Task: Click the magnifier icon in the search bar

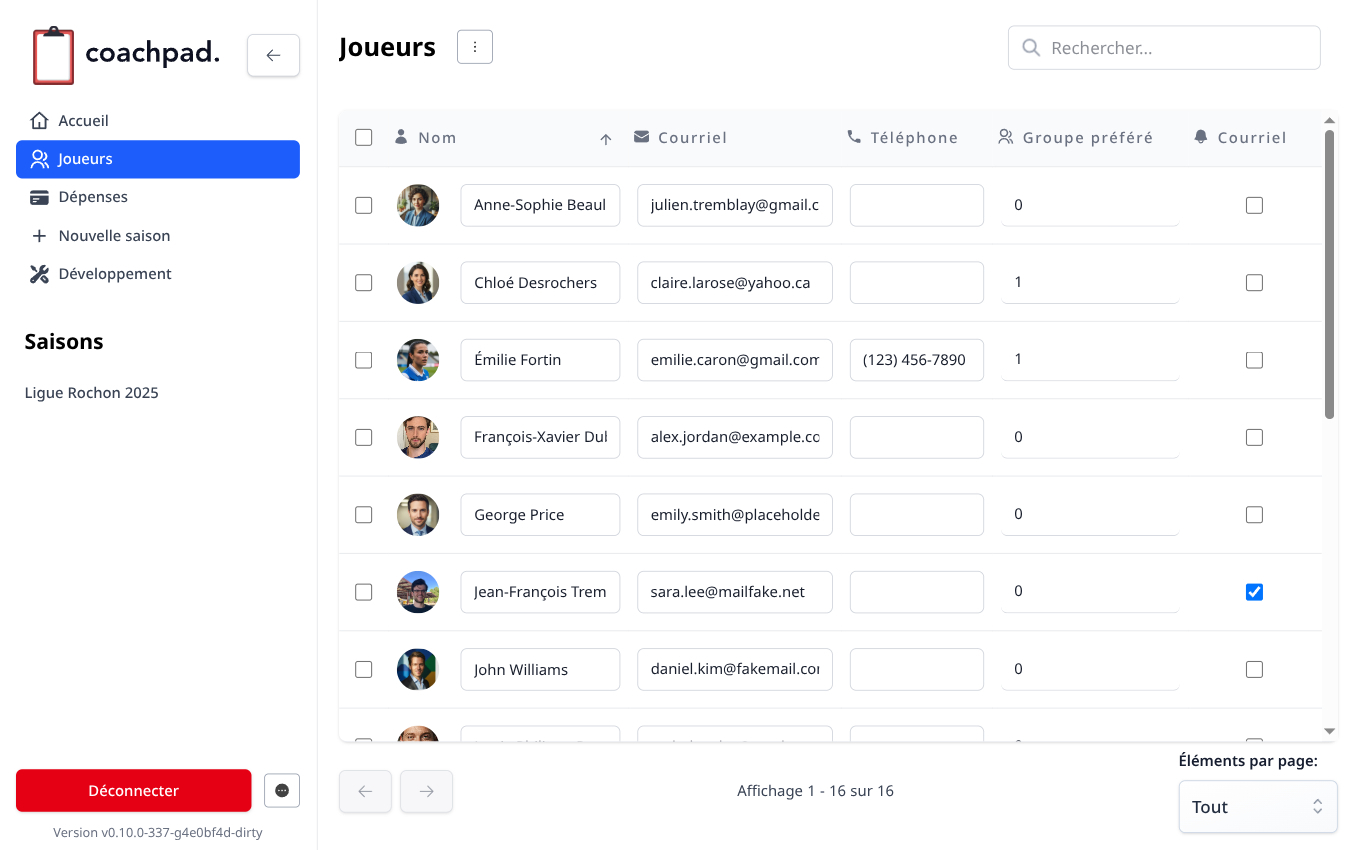Action: [1031, 47]
